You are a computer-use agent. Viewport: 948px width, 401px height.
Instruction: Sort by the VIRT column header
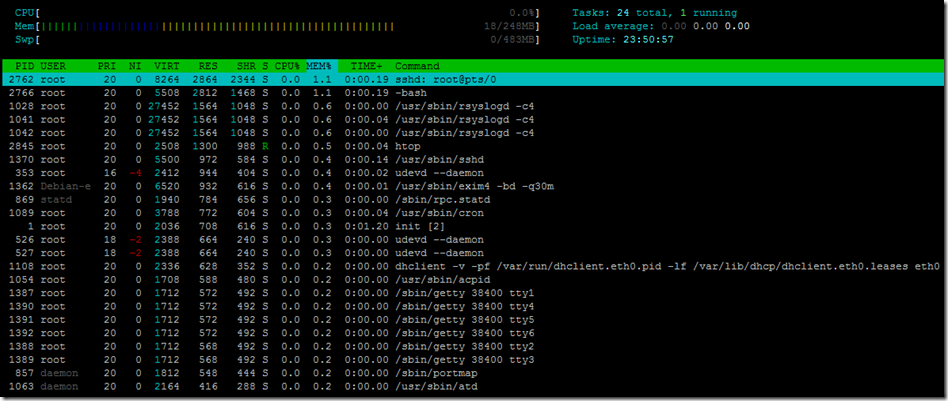[166, 66]
